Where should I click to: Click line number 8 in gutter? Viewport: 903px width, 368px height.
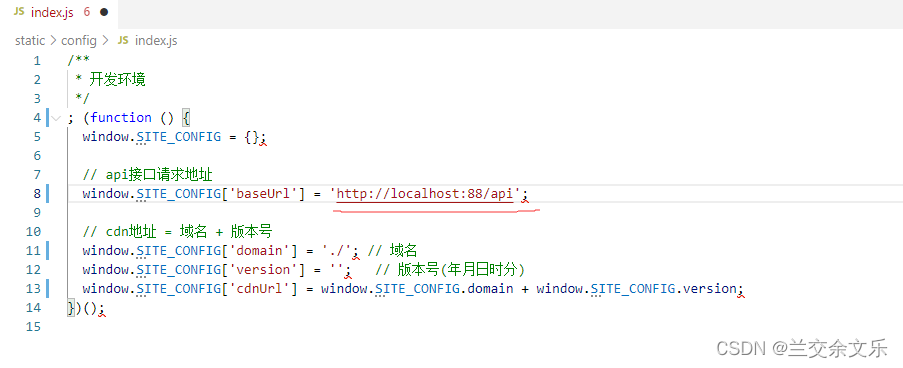(x=37, y=194)
